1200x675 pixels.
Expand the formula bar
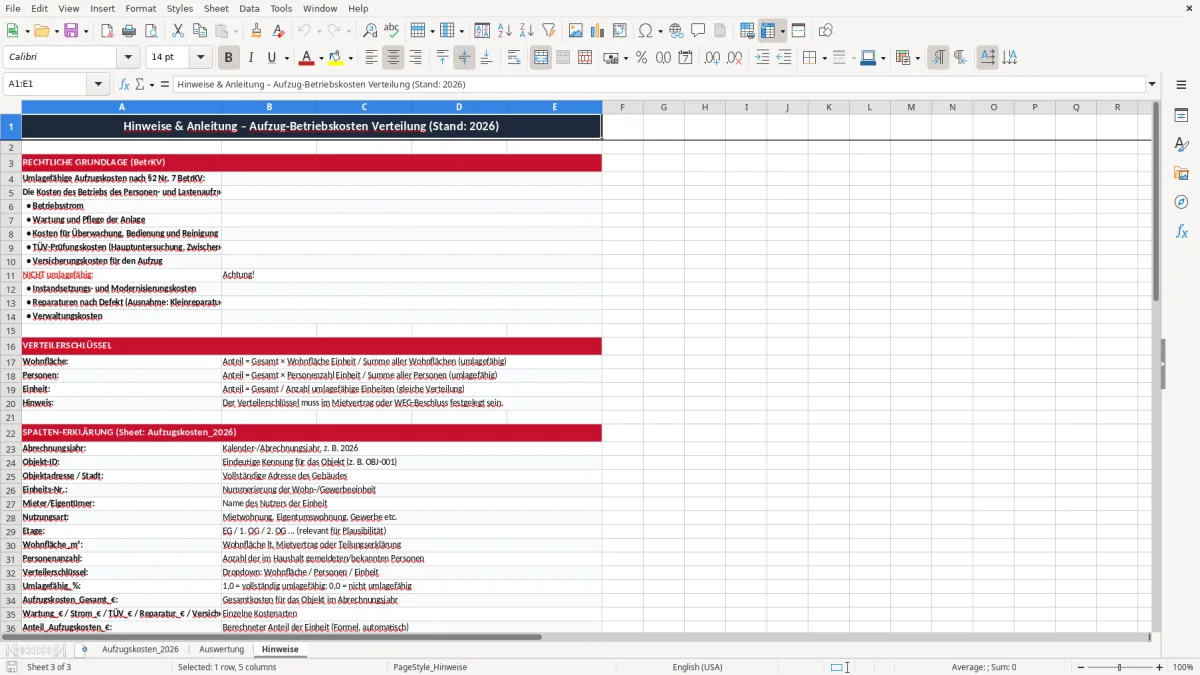(1152, 84)
